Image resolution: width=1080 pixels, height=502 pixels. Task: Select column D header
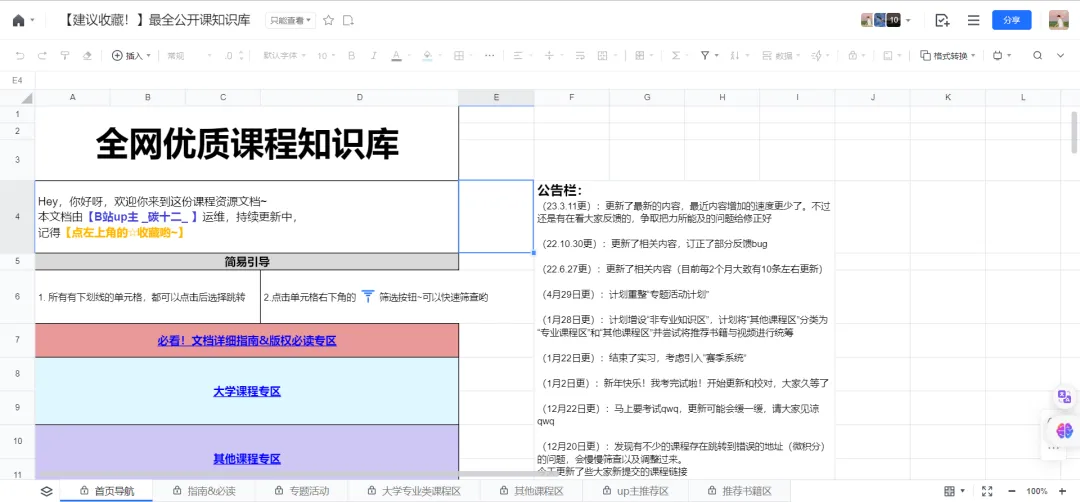pyautogui.click(x=360, y=98)
